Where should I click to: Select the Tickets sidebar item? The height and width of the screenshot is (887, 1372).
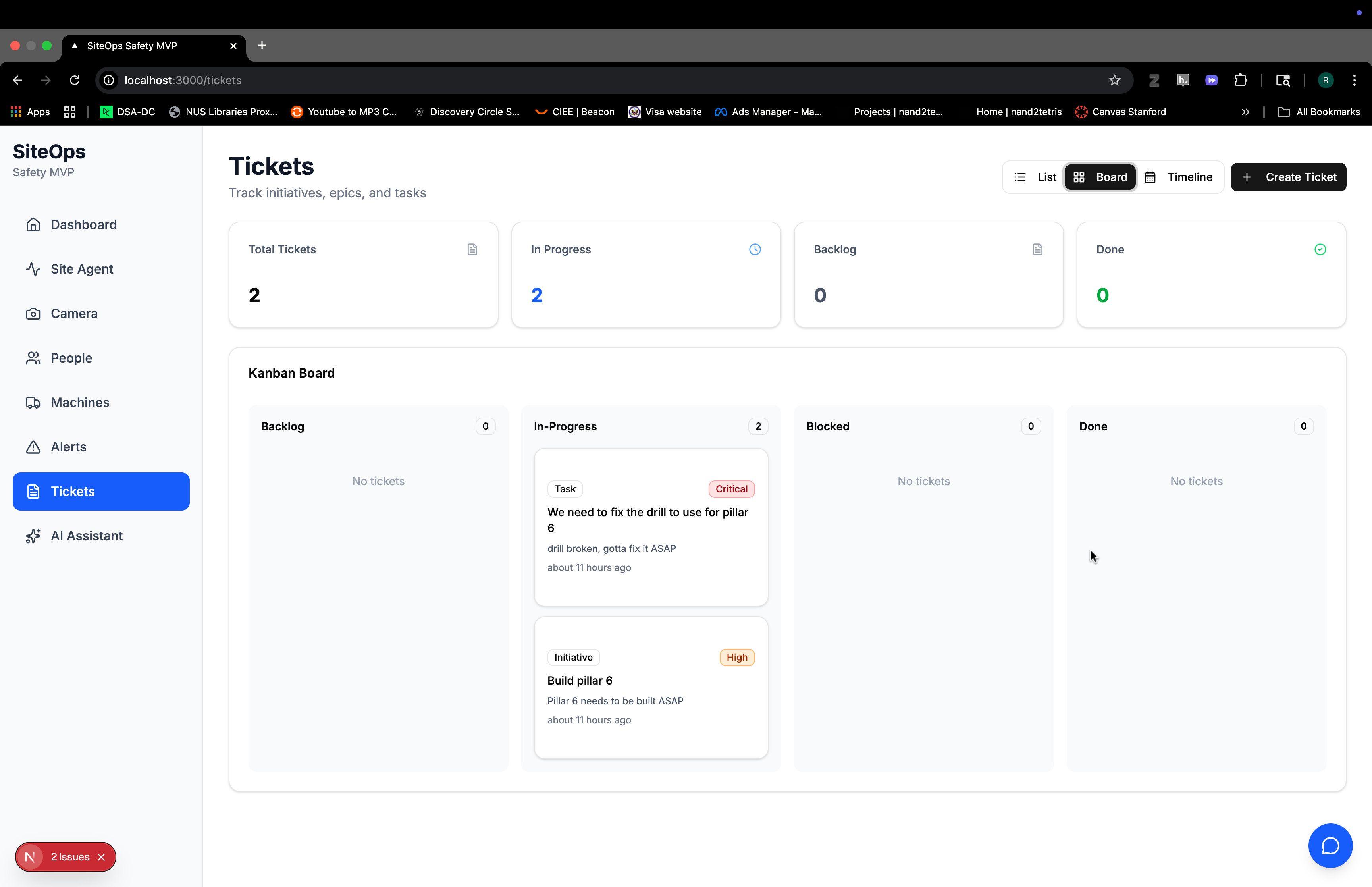pyautogui.click(x=101, y=491)
